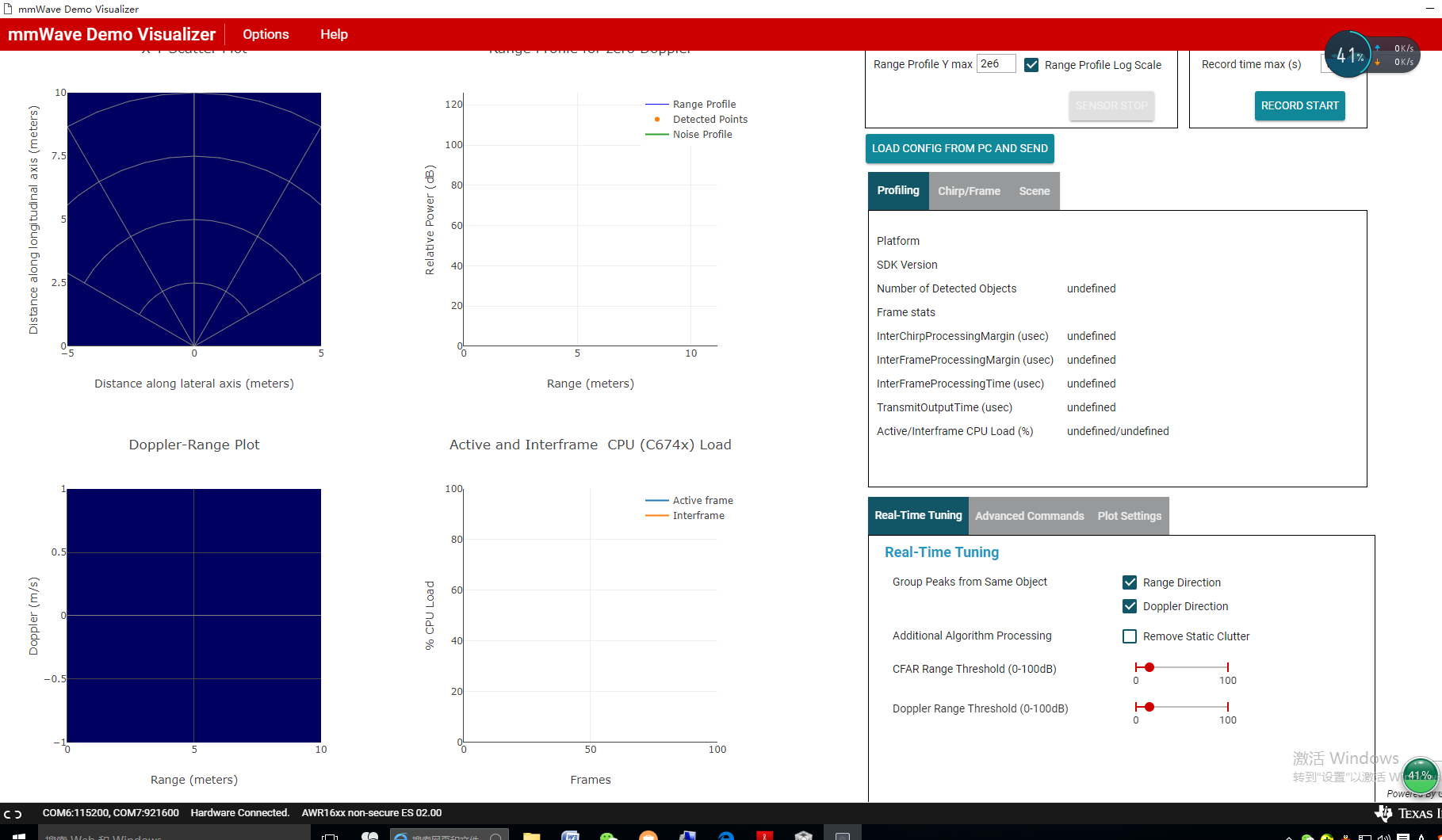Click the Record time max (s) label

(x=1251, y=64)
